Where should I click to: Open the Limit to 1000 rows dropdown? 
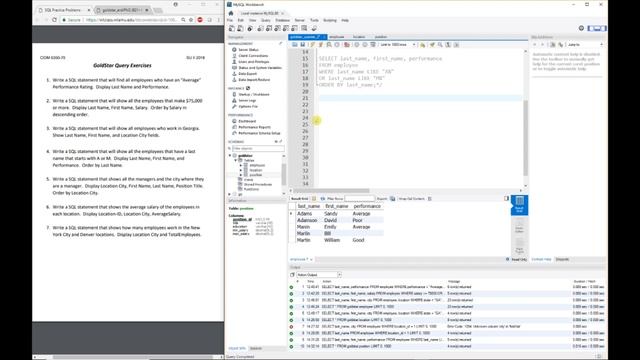[398, 44]
